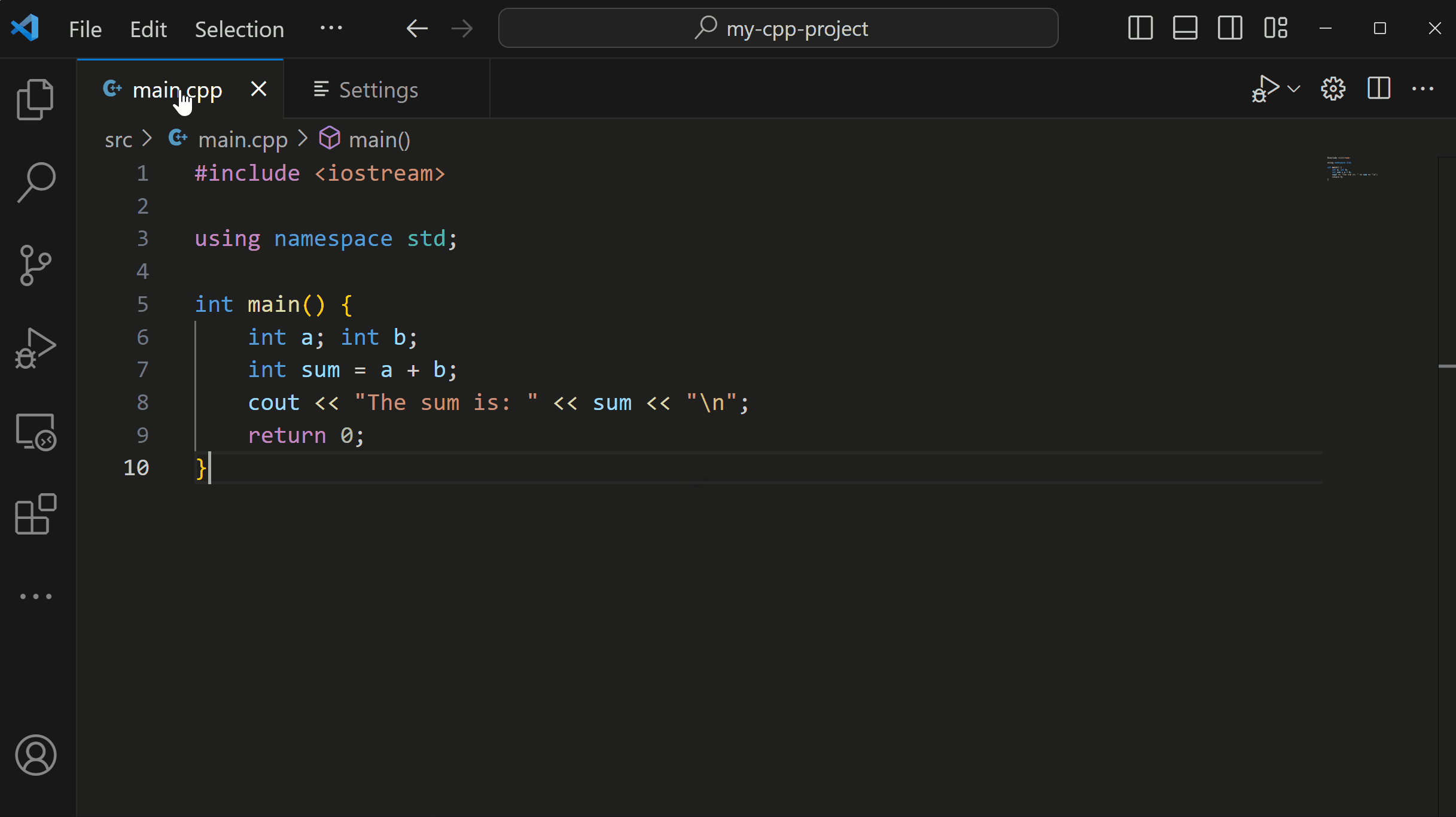Screen dimensions: 1456x817
Task: Click the run configuration dropdown arrow
Action: [x=1293, y=89]
